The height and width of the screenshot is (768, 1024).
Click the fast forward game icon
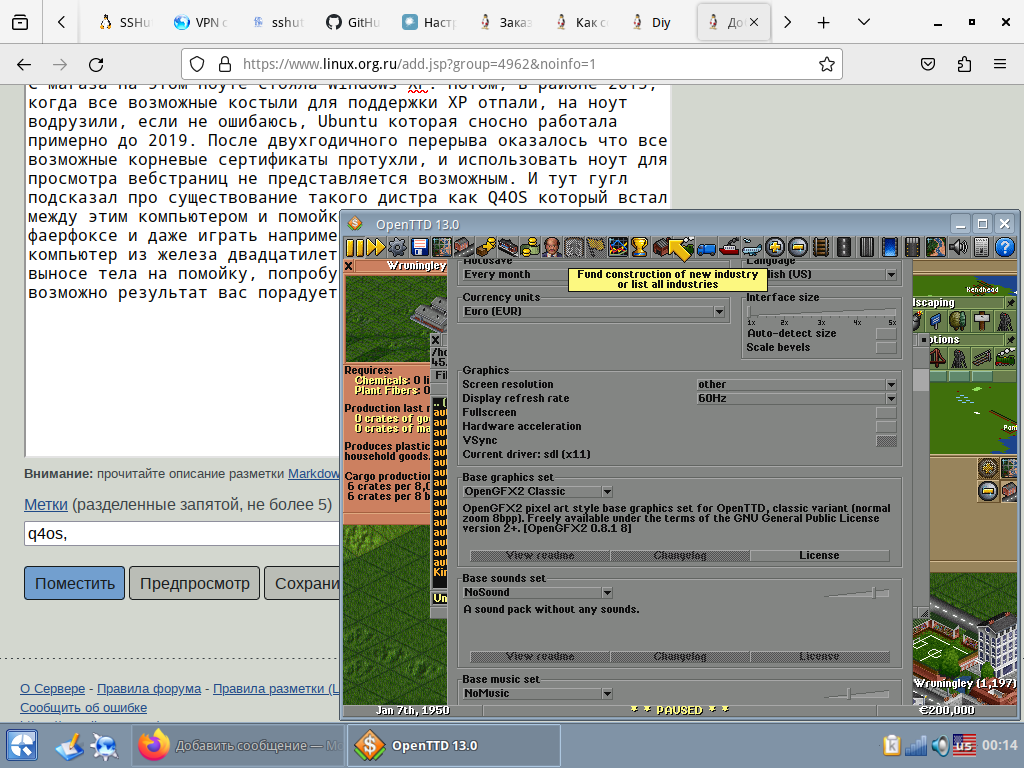376,248
